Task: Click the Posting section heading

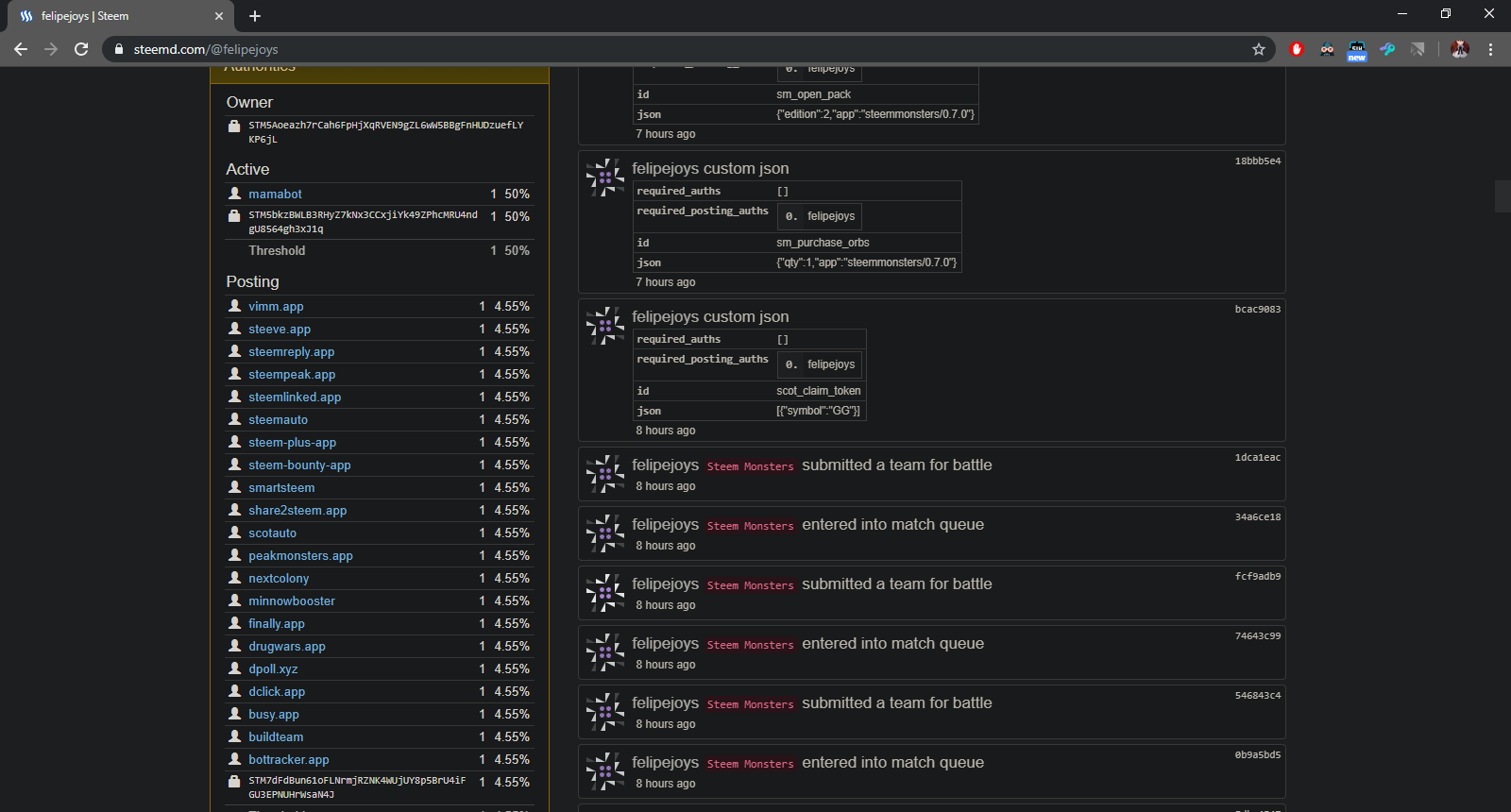Action: point(252,281)
